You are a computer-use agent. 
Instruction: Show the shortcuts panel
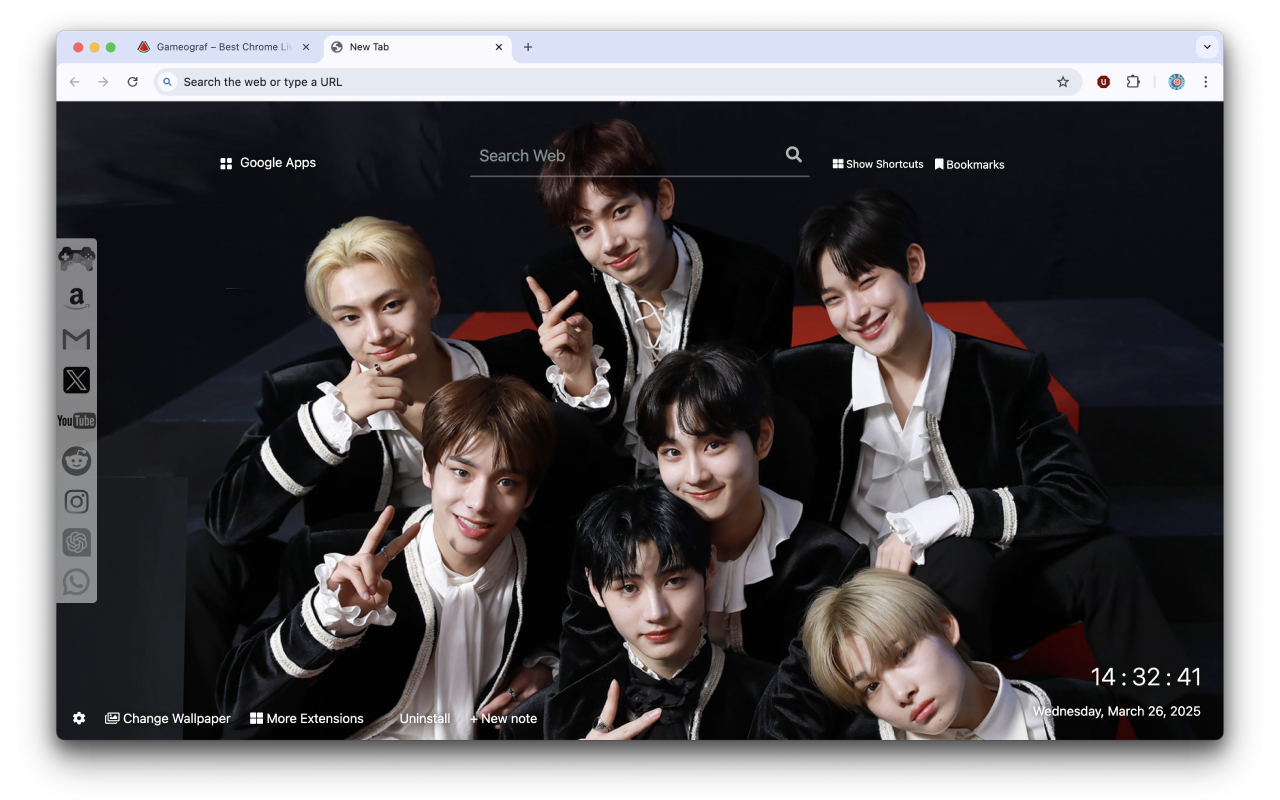click(877, 164)
